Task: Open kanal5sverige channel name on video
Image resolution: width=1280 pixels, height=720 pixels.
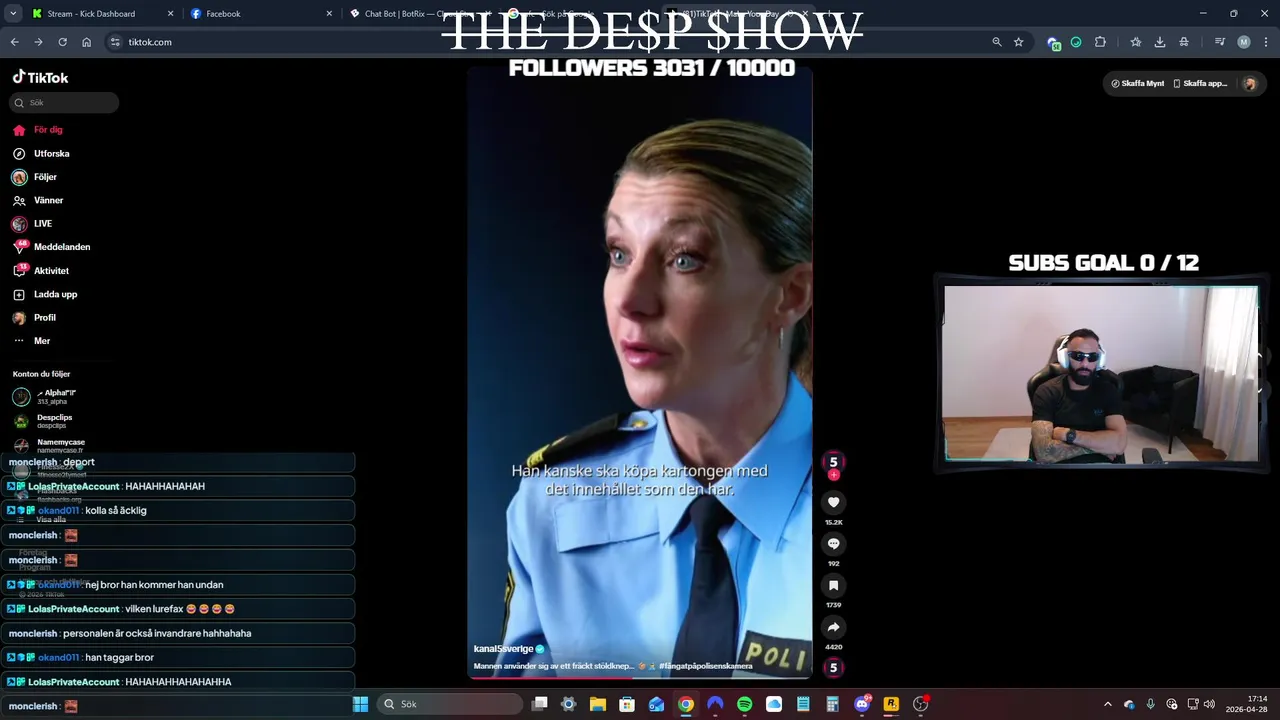Action: coord(503,649)
